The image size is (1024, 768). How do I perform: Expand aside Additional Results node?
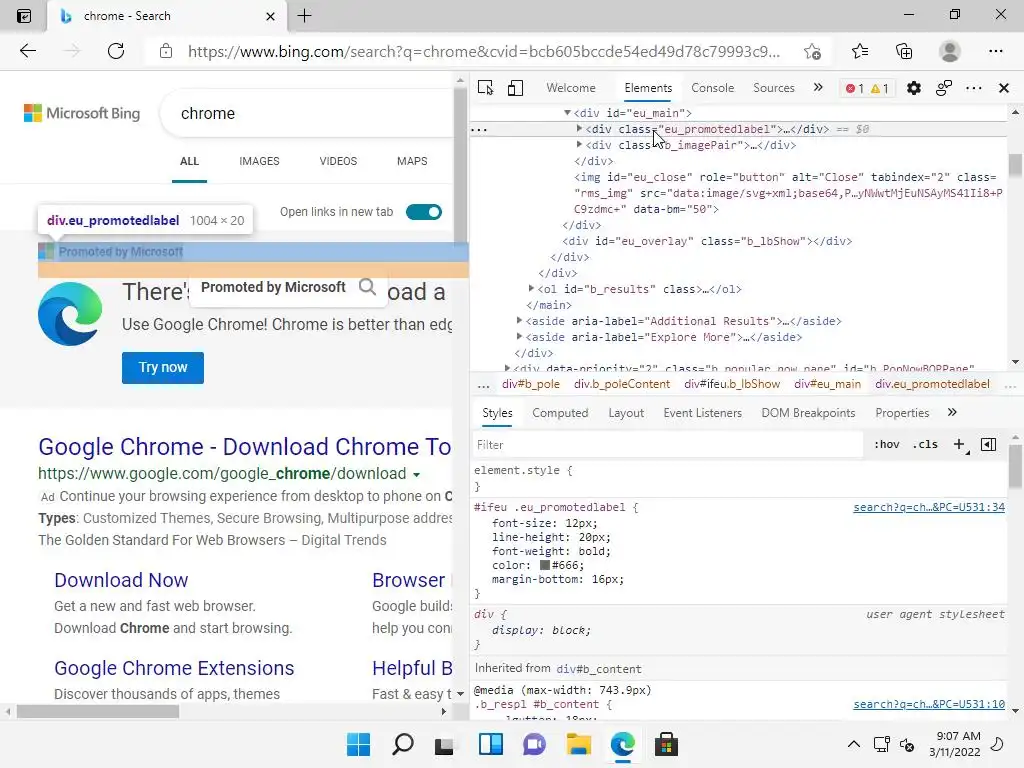[519, 320]
